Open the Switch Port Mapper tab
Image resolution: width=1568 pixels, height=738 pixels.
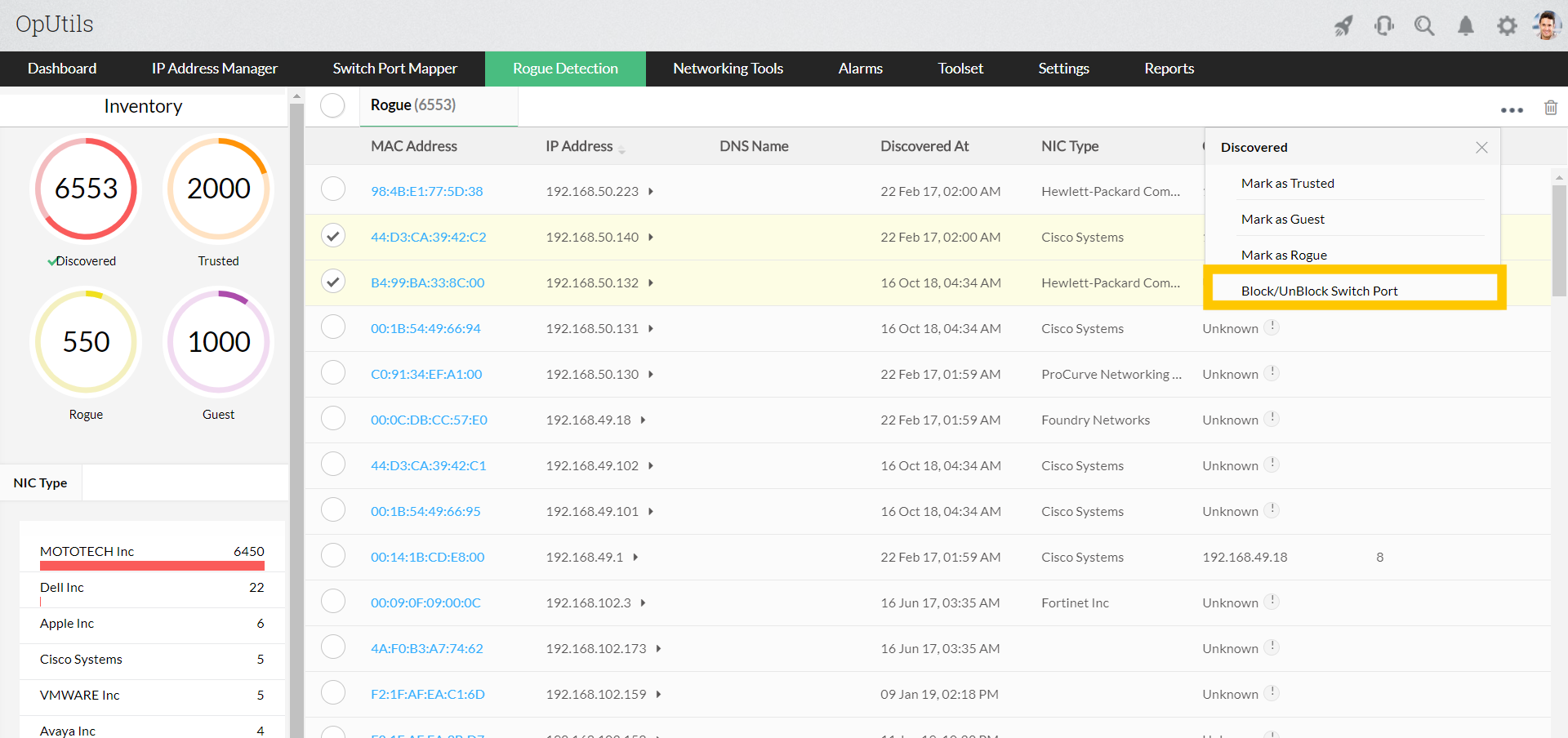[395, 69]
